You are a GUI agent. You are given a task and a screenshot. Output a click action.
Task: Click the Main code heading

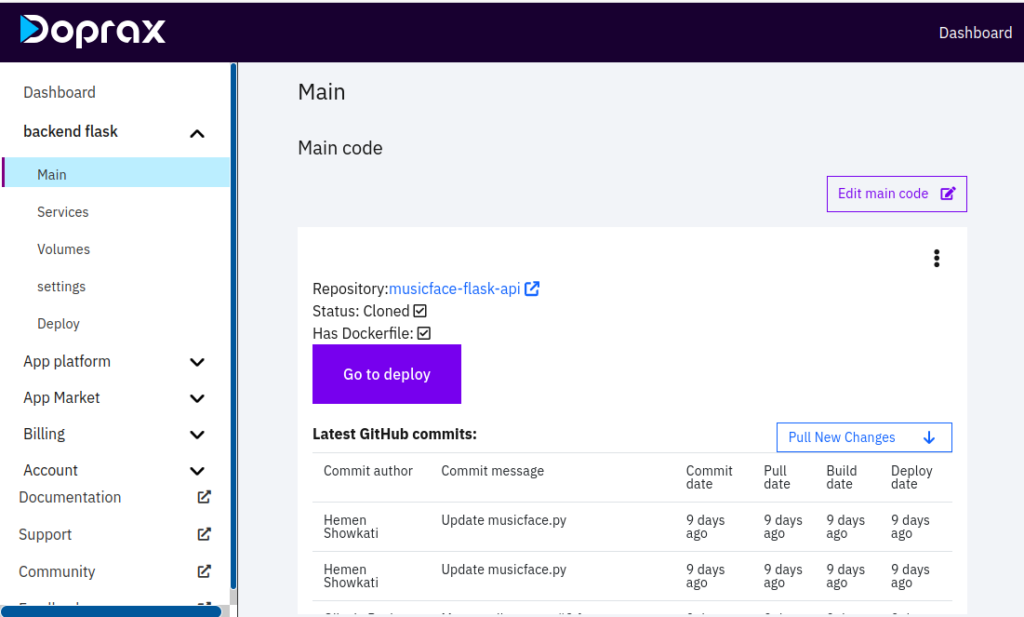(x=340, y=148)
